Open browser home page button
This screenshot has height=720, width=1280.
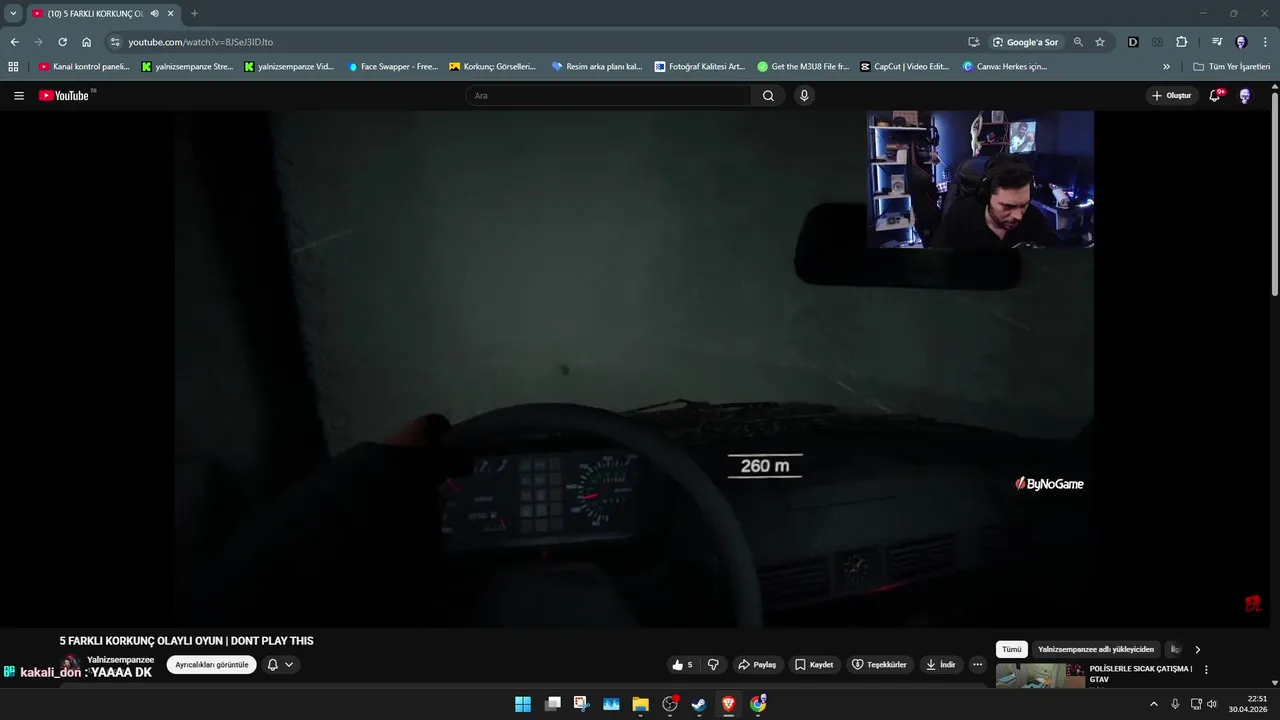point(87,42)
